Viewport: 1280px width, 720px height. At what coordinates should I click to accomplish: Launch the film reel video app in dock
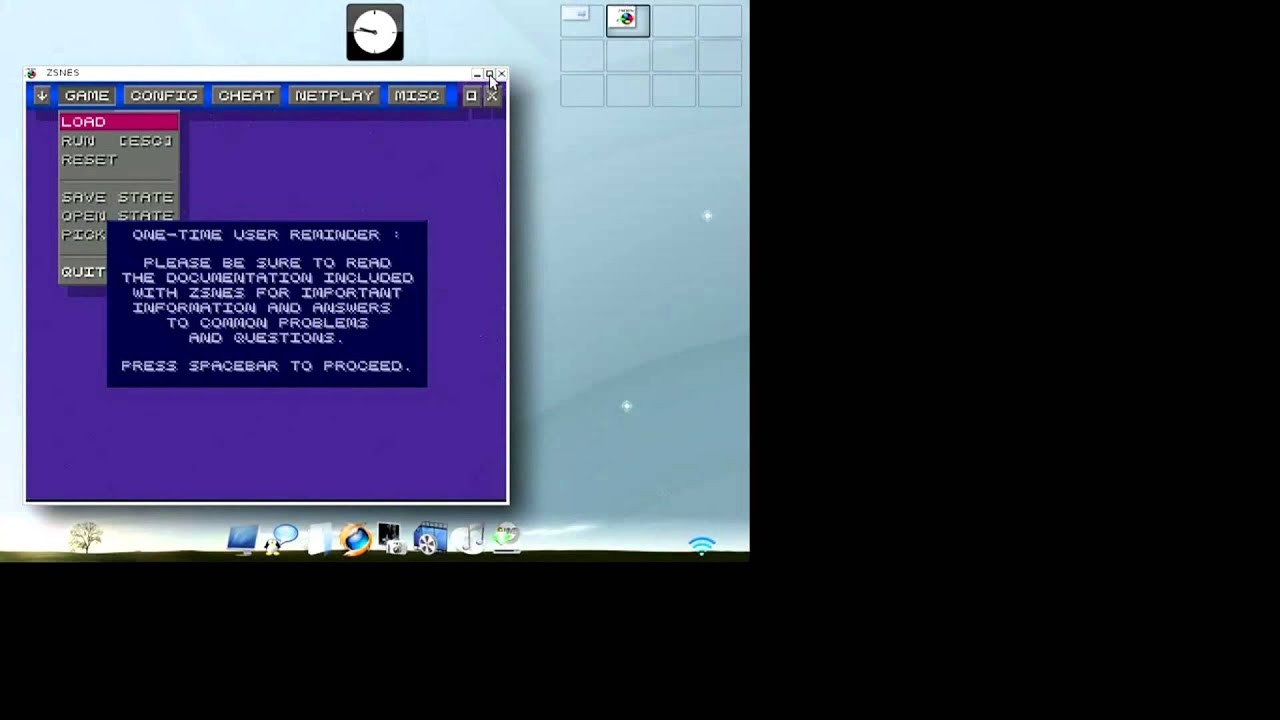pyautogui.click(x=430, y=540)
